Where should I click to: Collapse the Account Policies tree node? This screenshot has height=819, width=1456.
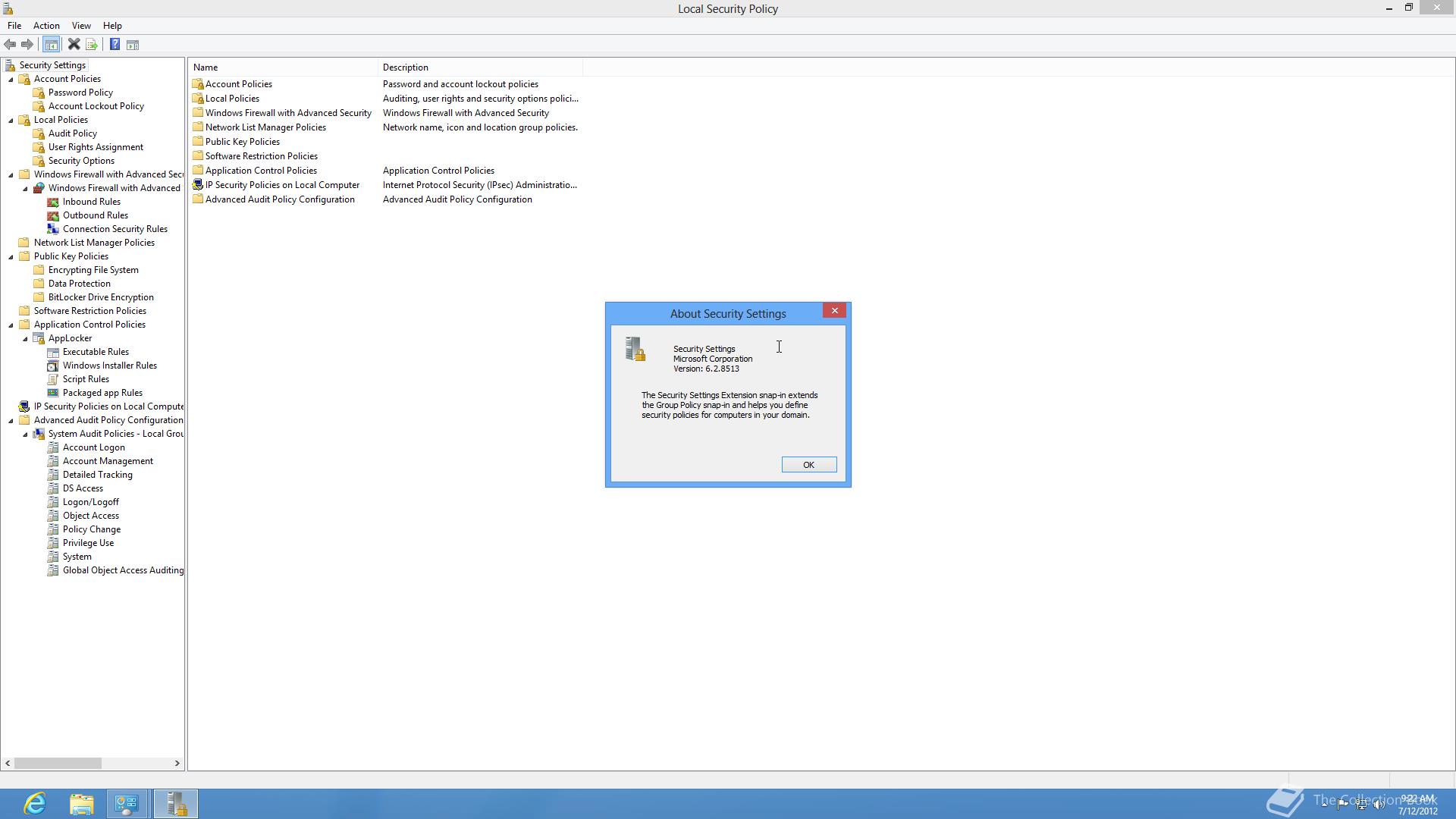click(x=11, y=80)
